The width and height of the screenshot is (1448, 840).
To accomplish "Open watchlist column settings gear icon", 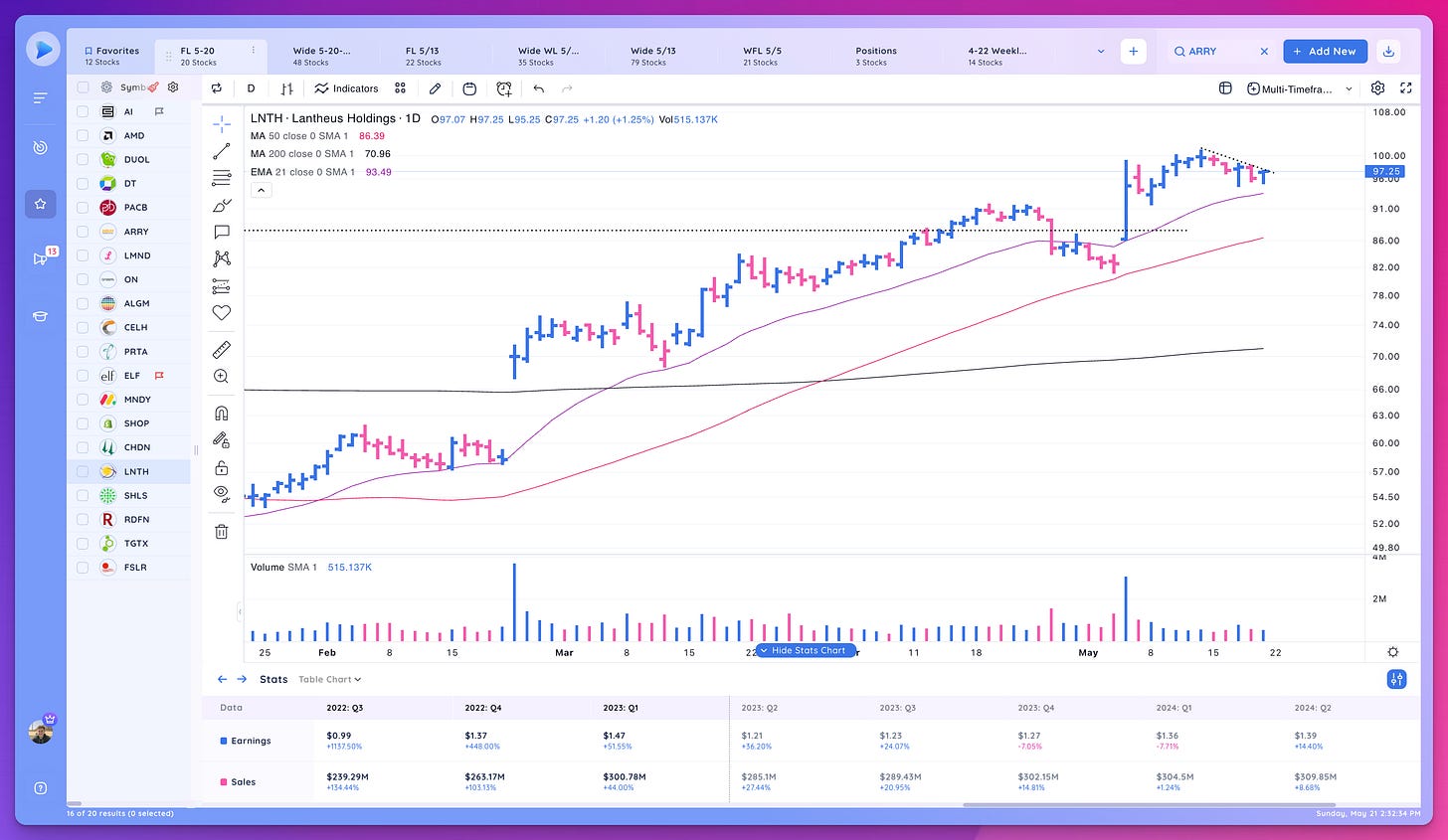I will click(173, 87).
